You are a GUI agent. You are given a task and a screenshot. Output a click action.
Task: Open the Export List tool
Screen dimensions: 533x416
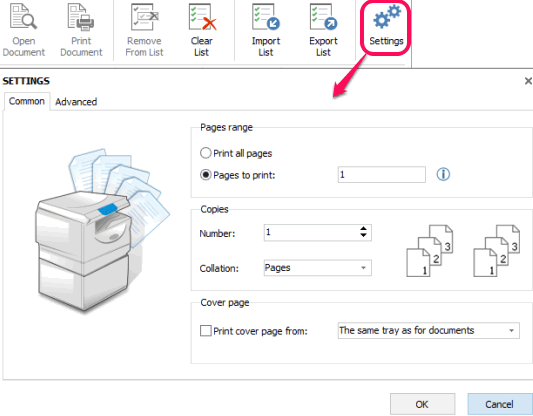(x=323, y=16)
